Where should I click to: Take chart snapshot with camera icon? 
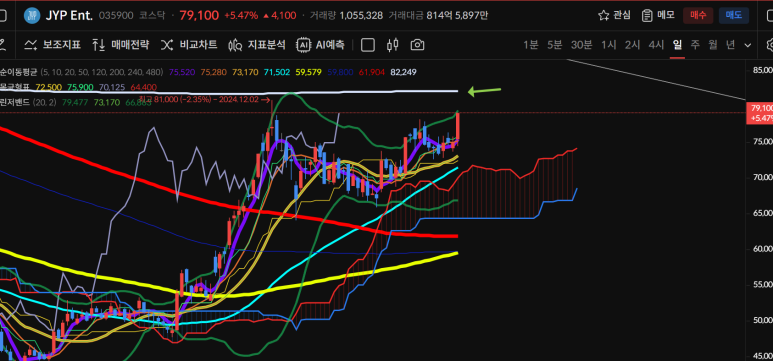(x=417, y=45)
